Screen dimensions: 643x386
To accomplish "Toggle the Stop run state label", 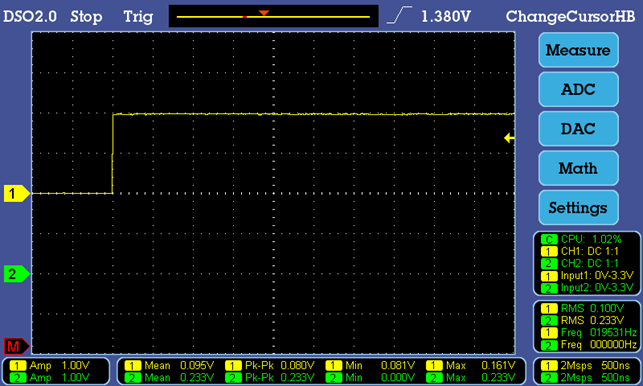I will tap(86, 16).
